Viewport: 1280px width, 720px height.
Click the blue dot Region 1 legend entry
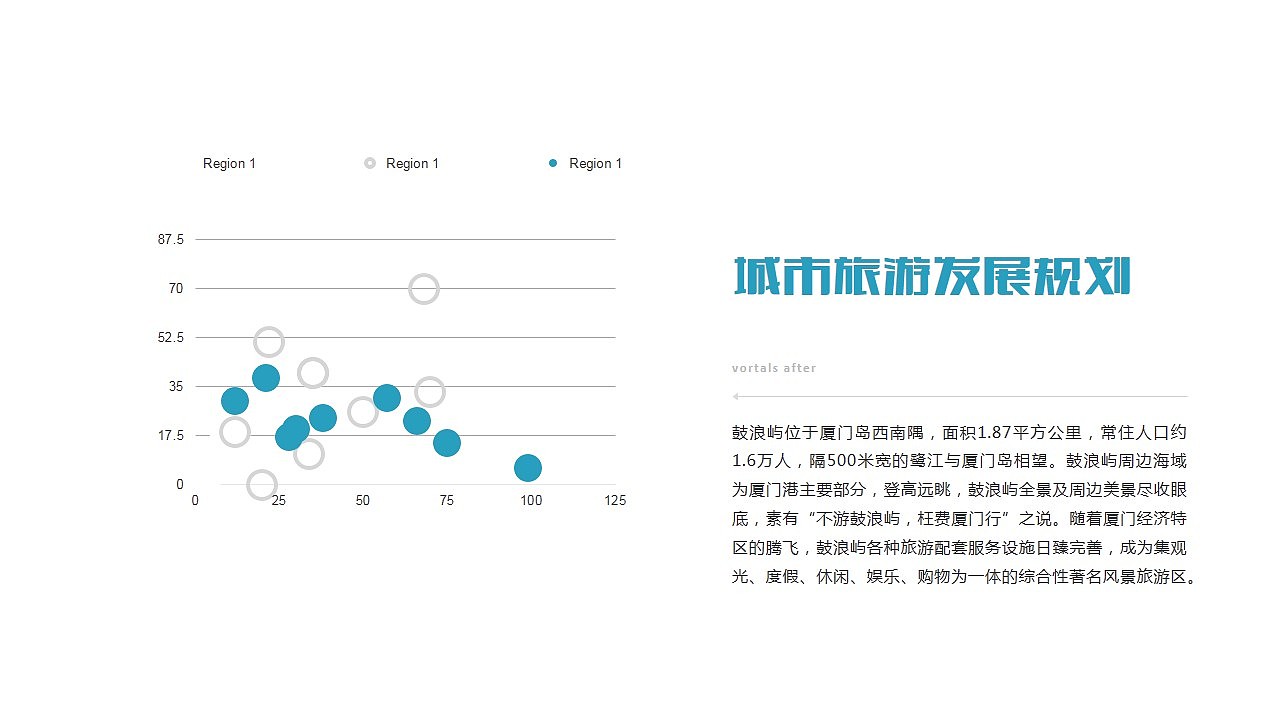[585, 163]
